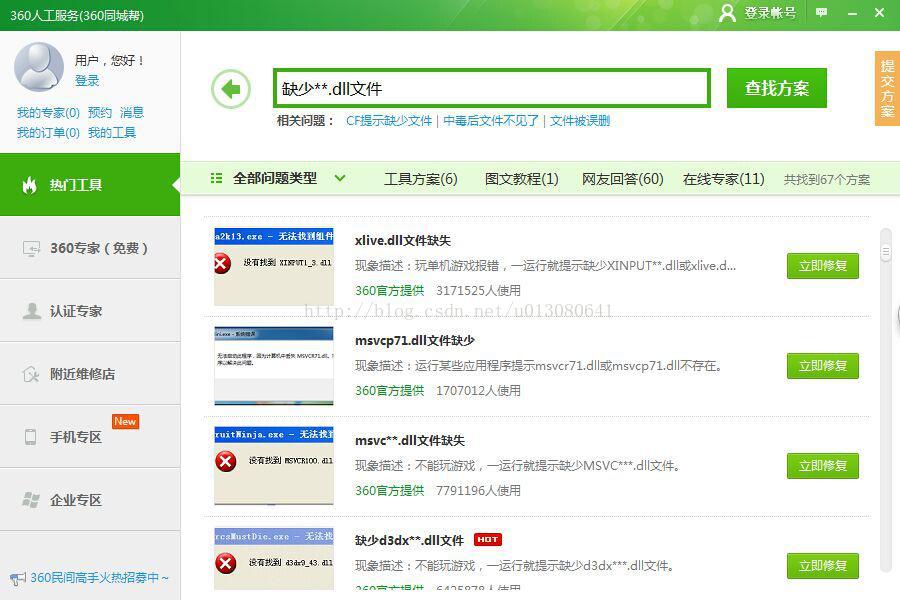Click the repair icon beside 附近维修店
The height and width of the screenshot is (600, 900).
coord(31,374)
